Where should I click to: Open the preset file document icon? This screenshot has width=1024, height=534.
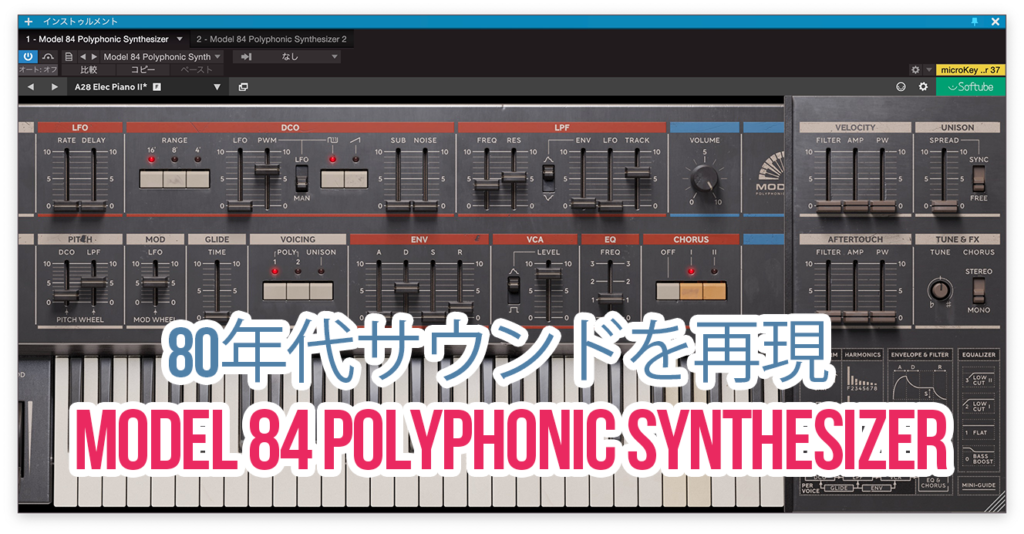click(x=69, y=57)
